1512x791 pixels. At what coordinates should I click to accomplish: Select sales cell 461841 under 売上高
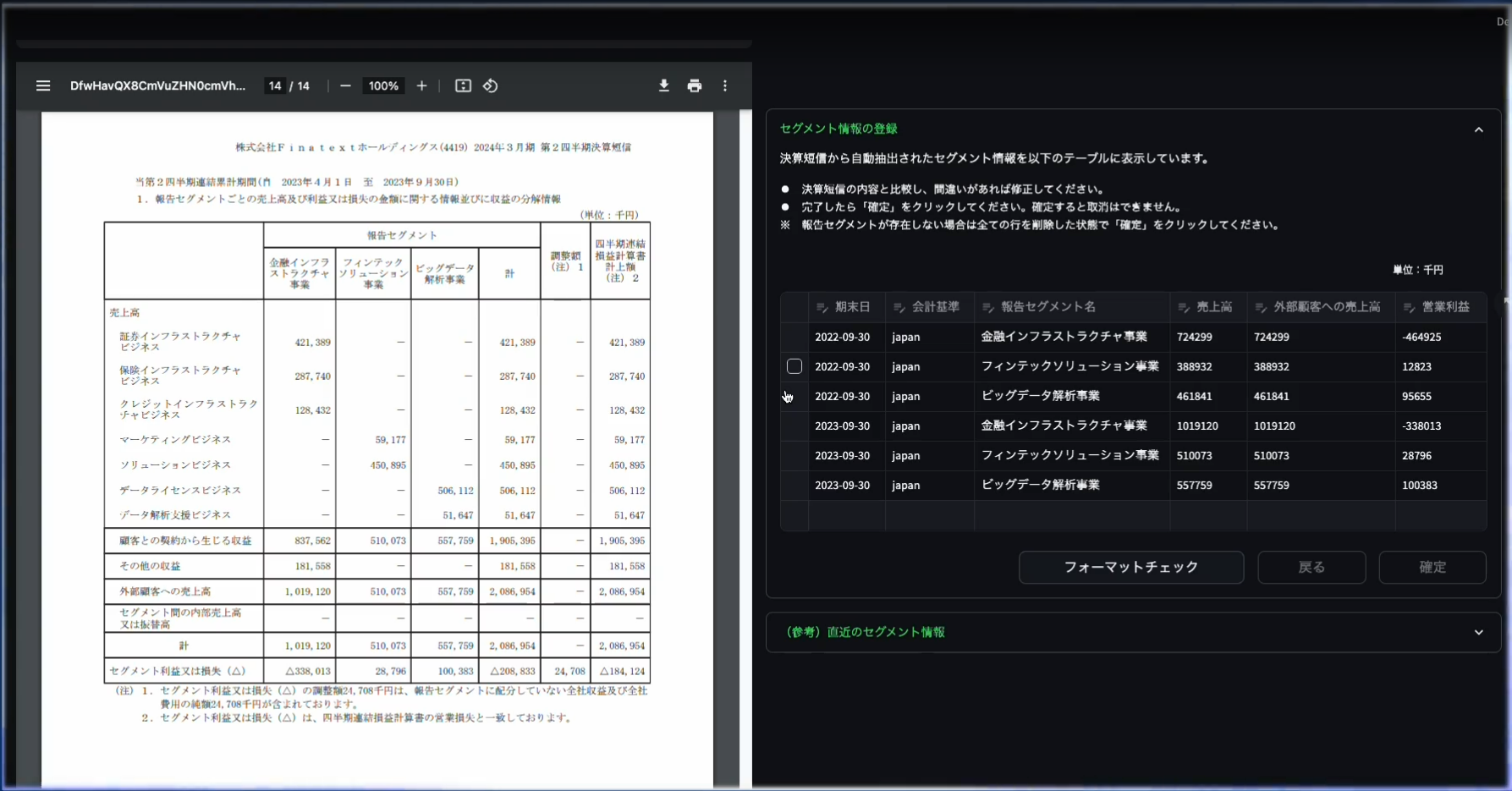(1208, 396)
